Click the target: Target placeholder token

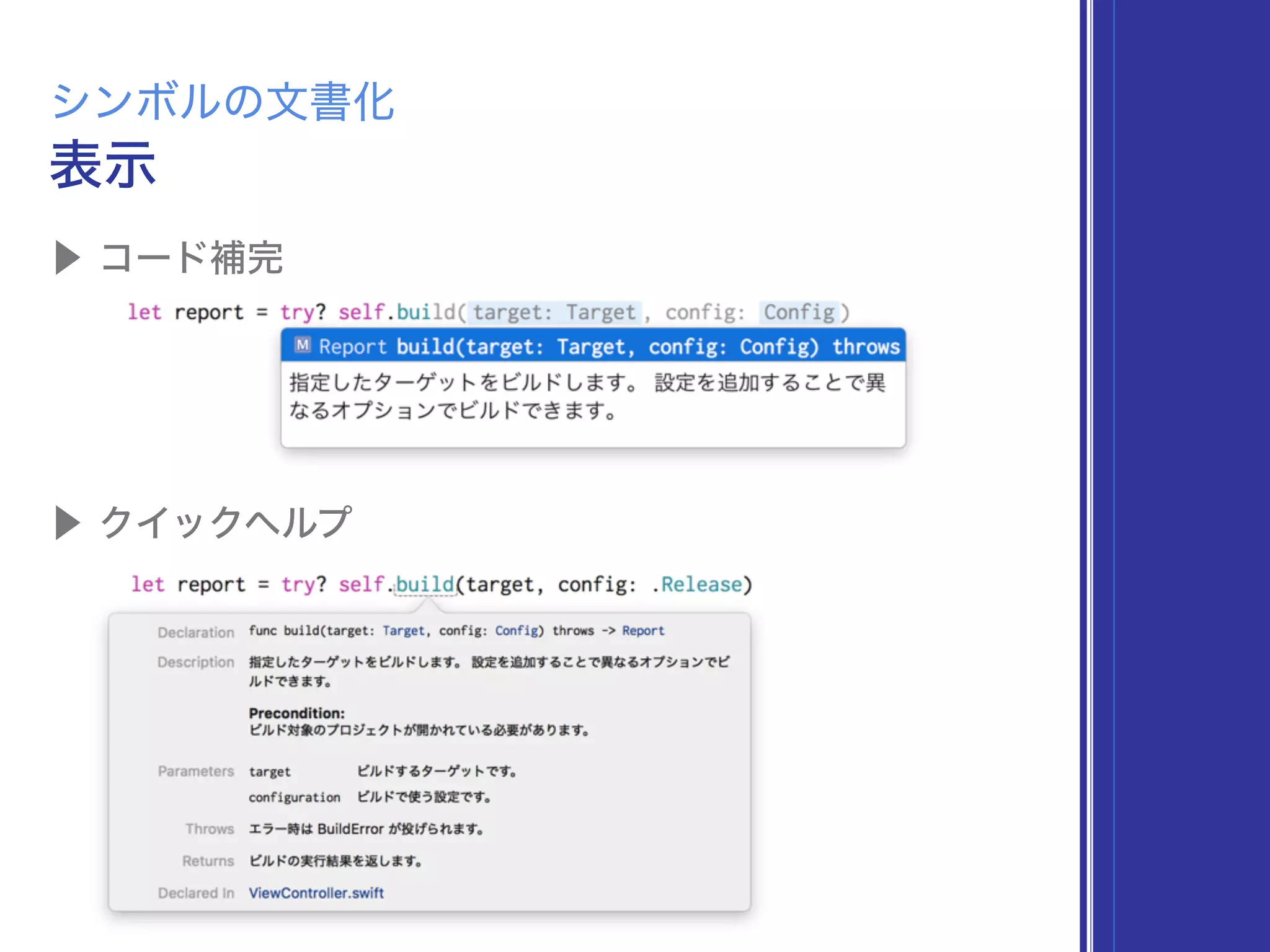click(x=554, y=312)
